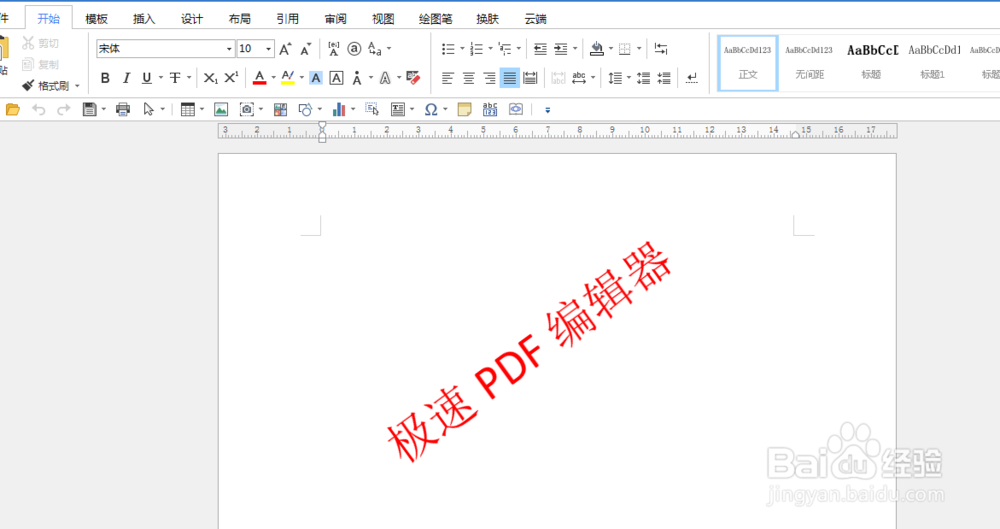
Task: Switch to the 设计 tab
Action: (192, 19)
